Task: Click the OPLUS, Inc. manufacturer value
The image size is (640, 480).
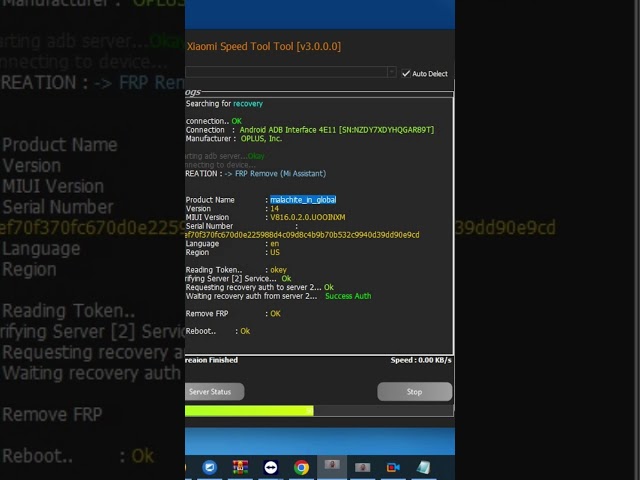Action: (261, 139)
